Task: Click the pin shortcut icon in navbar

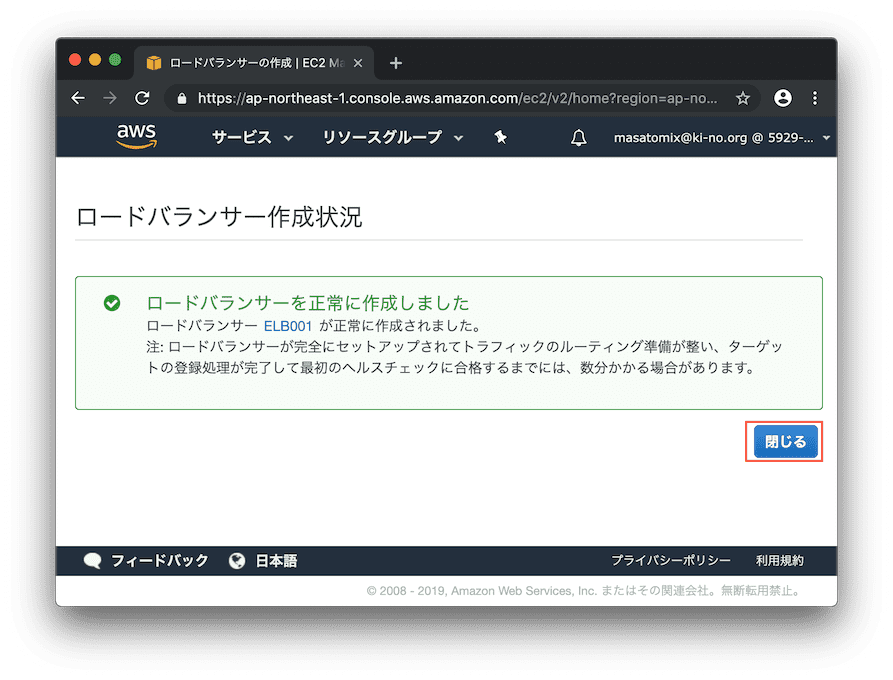Action: 501,137
